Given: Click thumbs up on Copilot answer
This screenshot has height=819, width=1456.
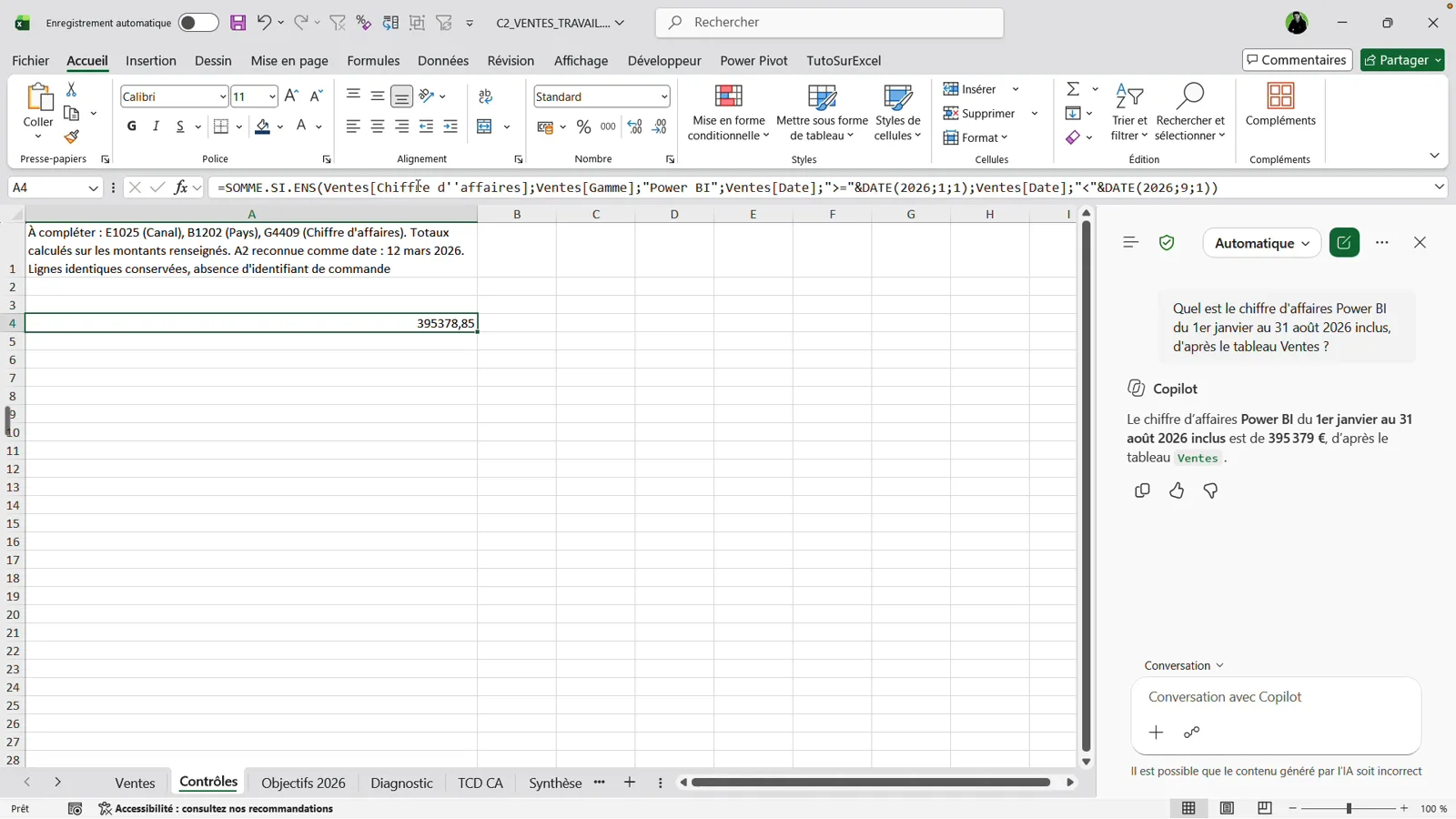Looking at the screenshot, I should [1177, 491].
